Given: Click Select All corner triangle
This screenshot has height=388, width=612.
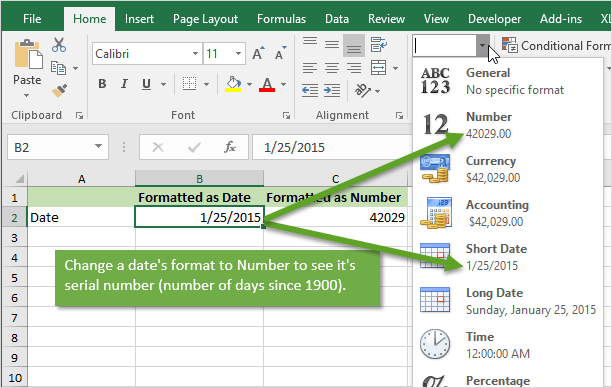Looking at the screenshot, I should [x=19, y=179].
